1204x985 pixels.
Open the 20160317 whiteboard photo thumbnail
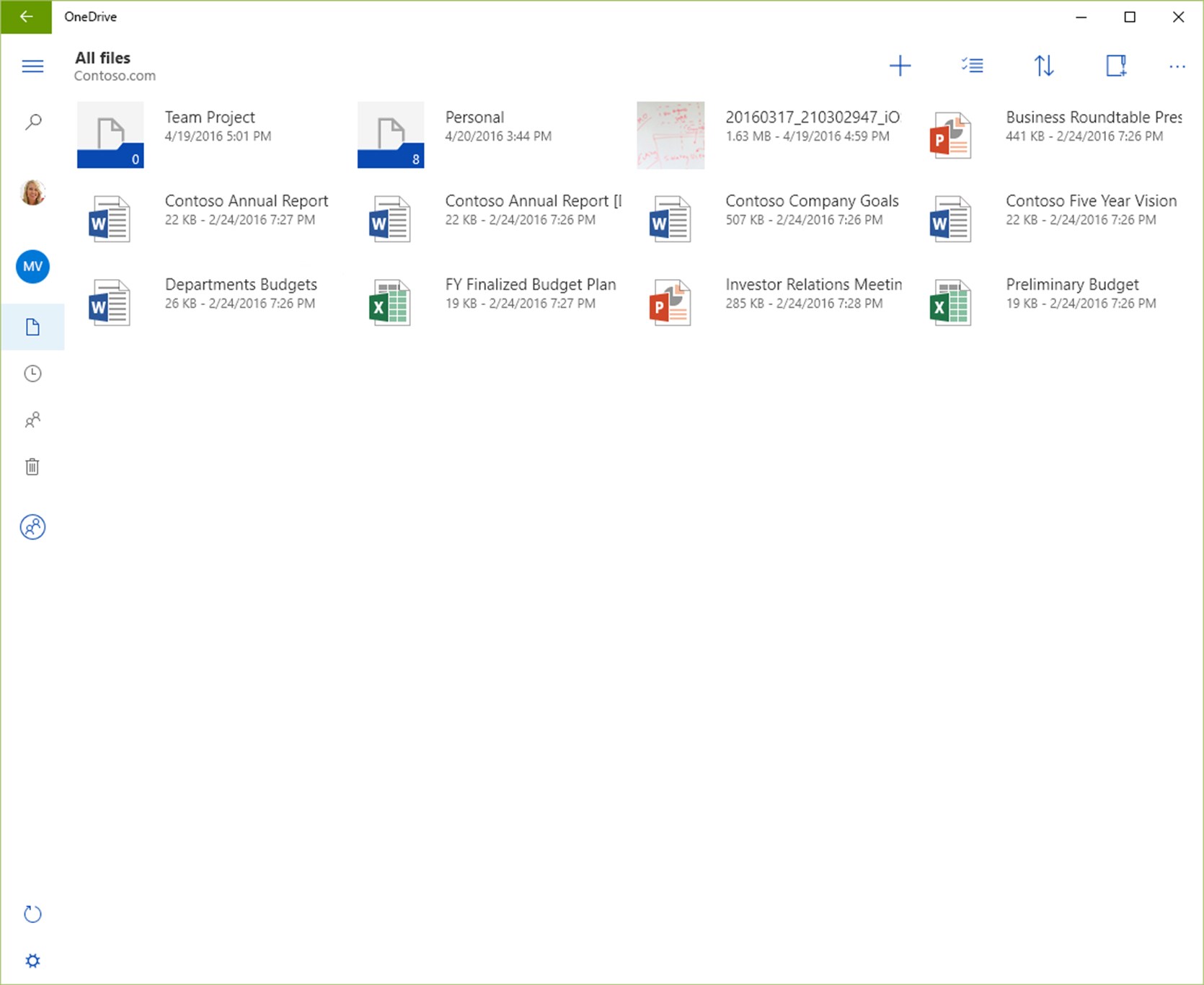click(670, 135)
